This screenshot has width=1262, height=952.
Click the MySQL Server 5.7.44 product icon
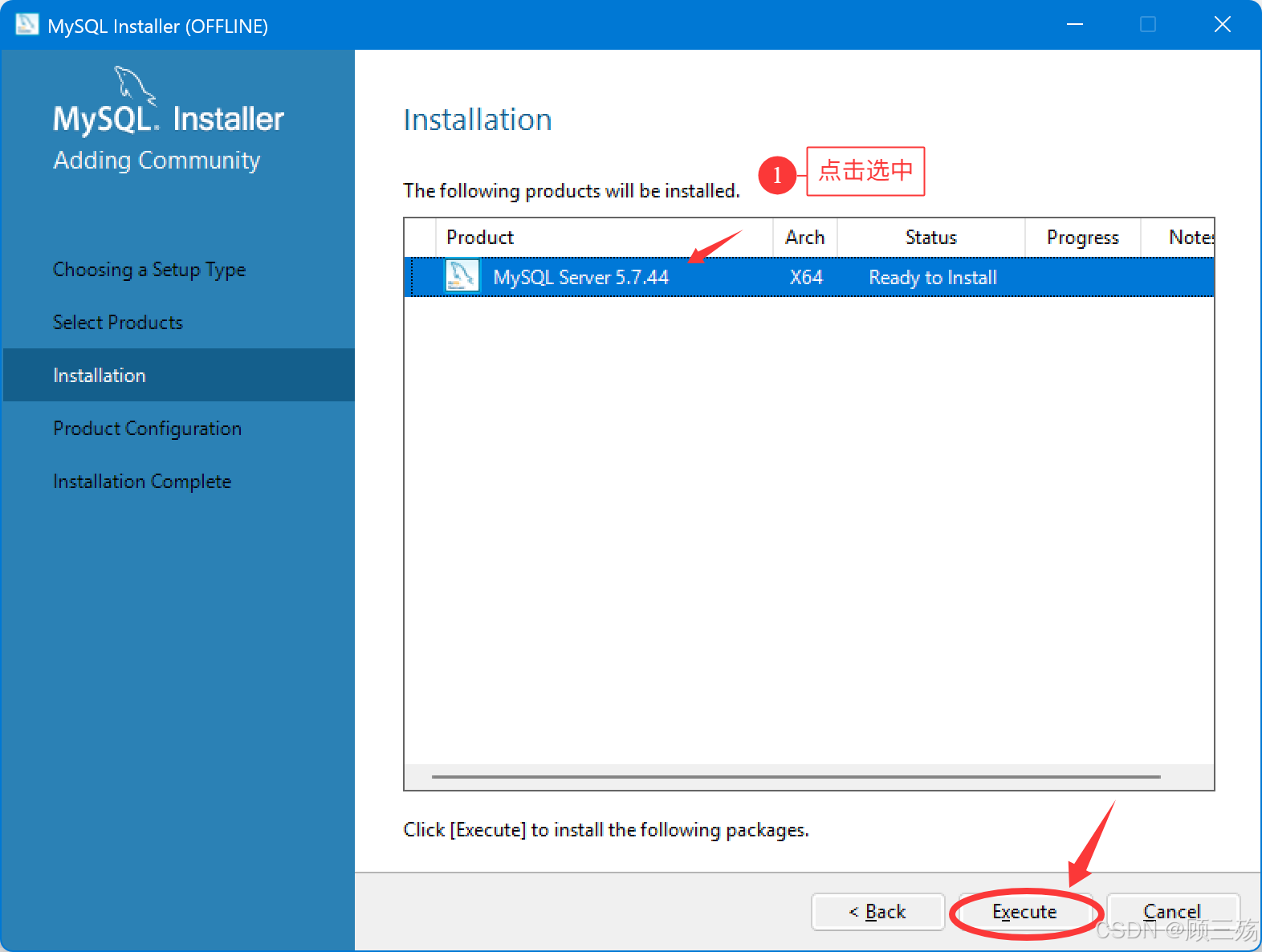[x=462, y=277]
